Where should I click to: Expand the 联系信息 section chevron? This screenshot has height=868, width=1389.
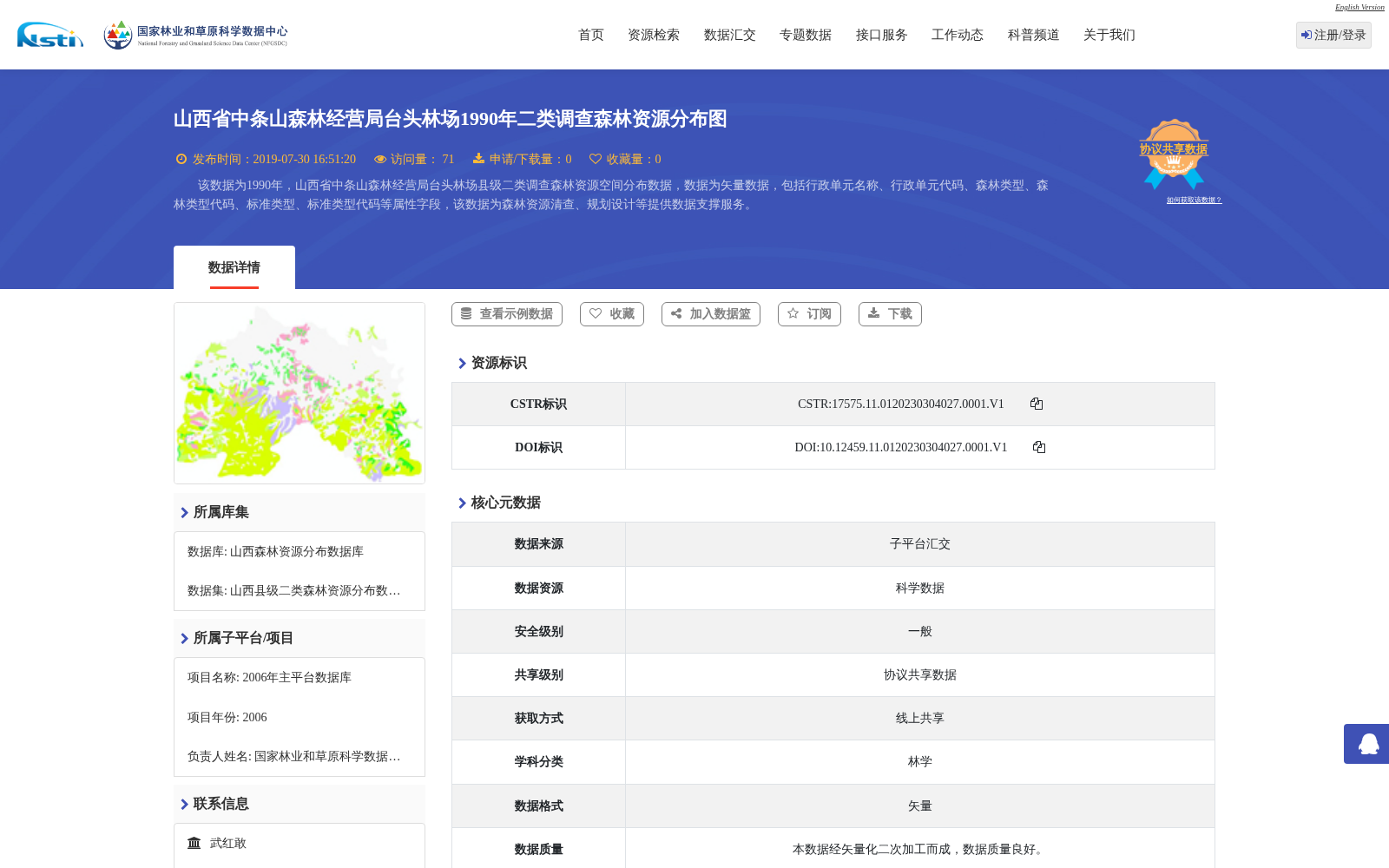click(184, 804)
